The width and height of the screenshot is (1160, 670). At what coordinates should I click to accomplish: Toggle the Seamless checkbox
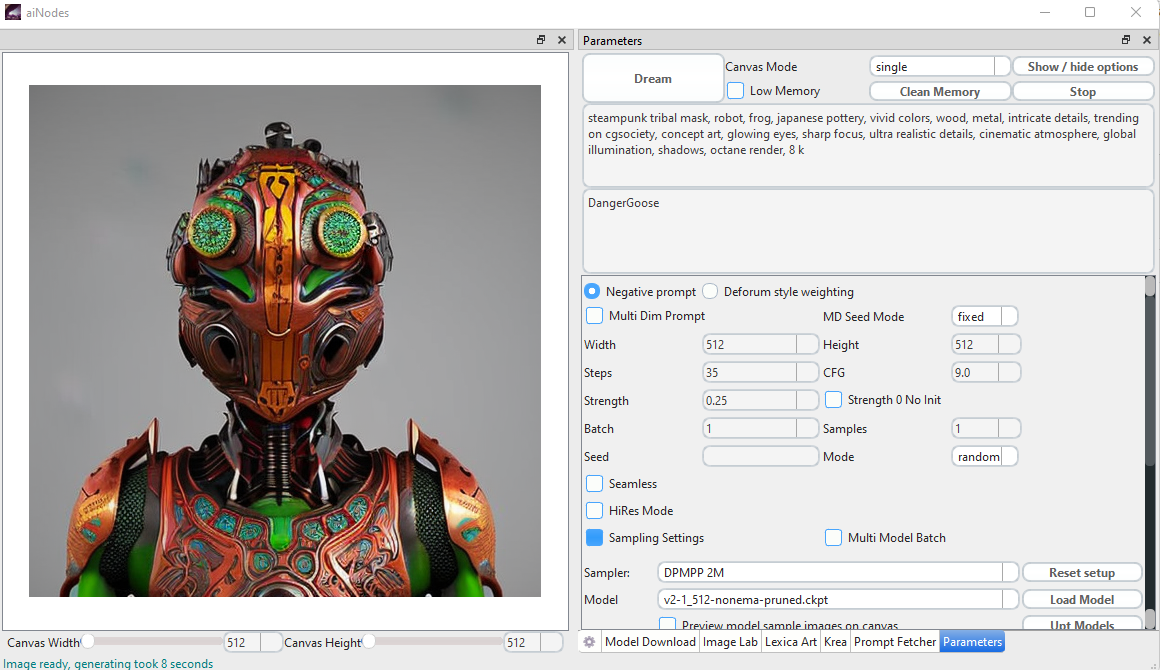[x=594, y=484]
